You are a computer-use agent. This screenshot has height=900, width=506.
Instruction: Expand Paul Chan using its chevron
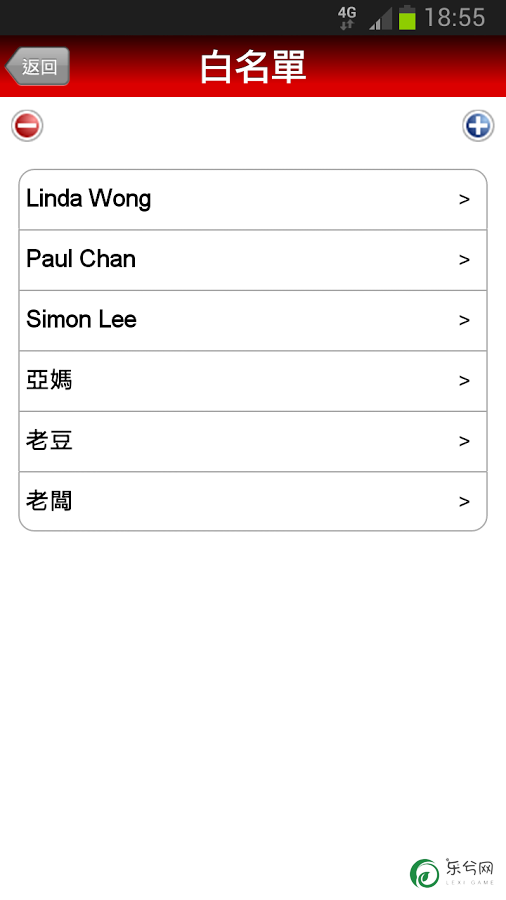click(464, 259)
